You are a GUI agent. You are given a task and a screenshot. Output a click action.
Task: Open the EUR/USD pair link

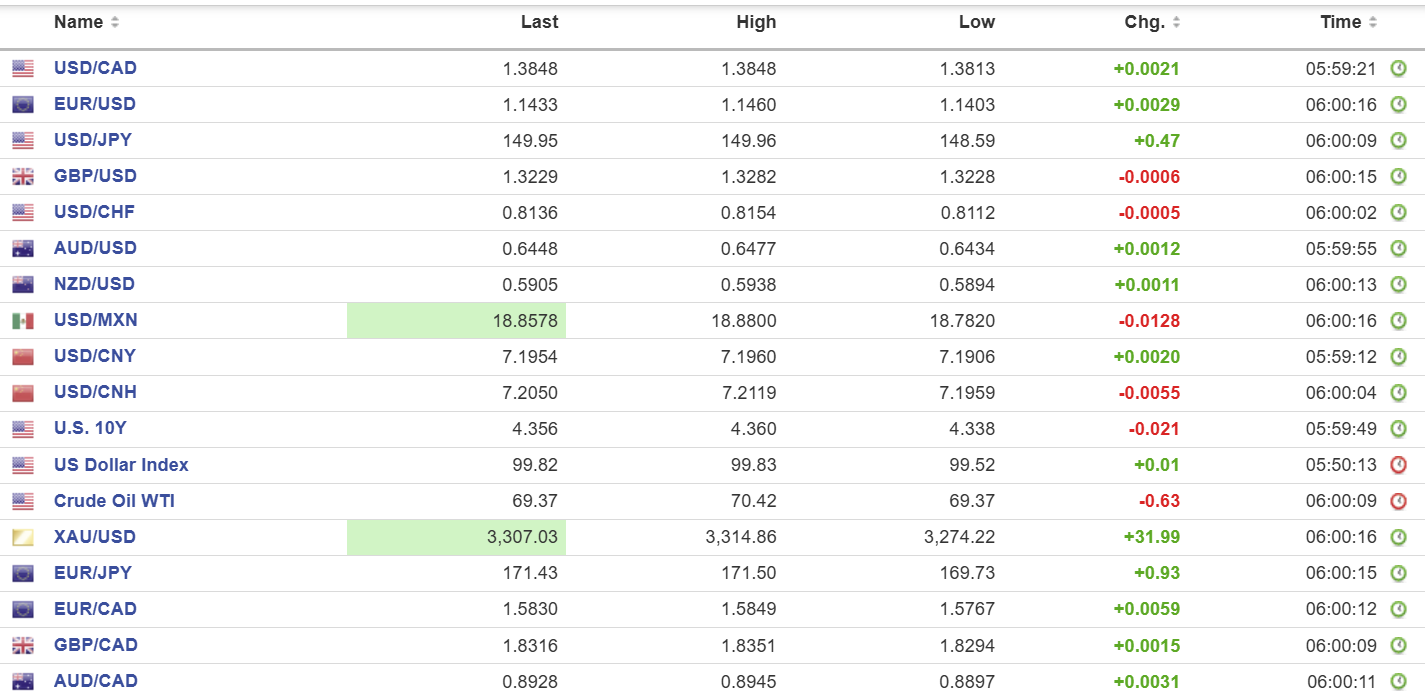[95, 104]
